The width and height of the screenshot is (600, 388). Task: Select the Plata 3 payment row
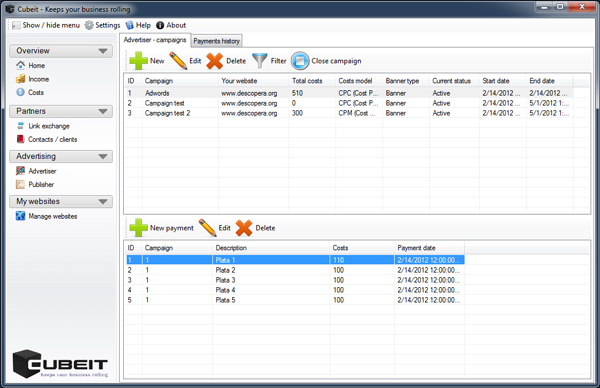(x=295, y=280)
